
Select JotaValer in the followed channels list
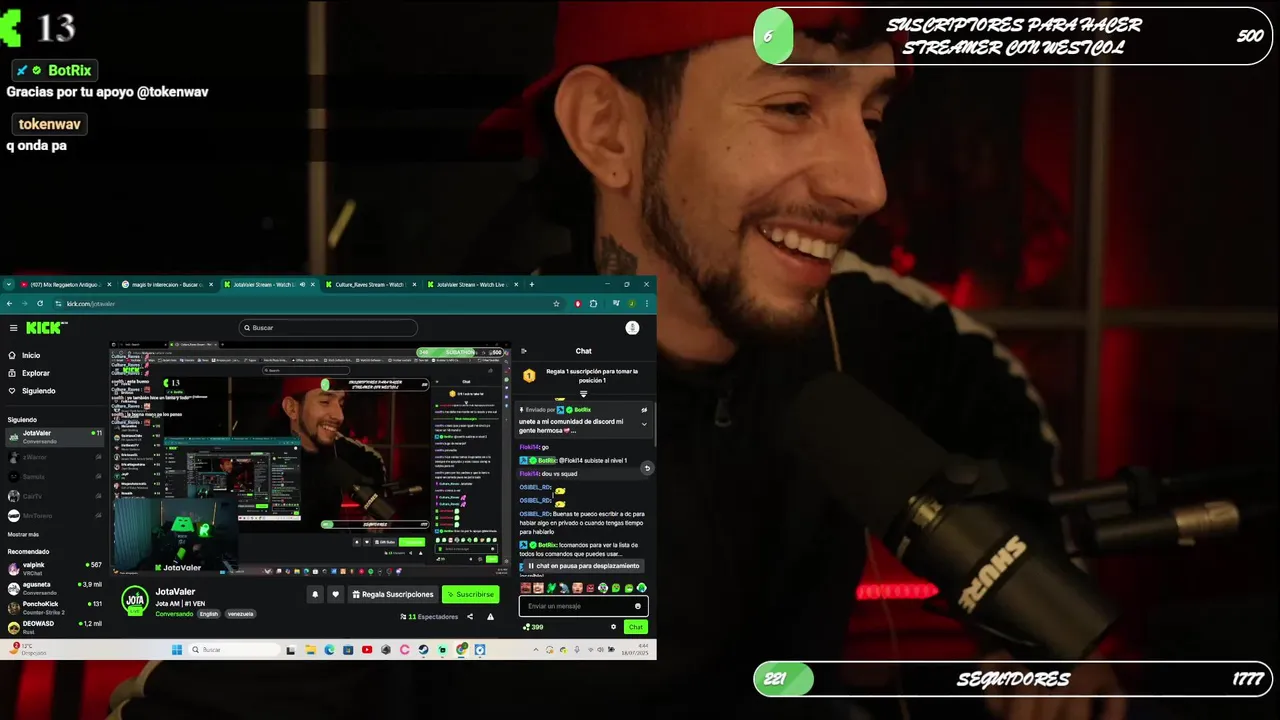tap(55, 437)
